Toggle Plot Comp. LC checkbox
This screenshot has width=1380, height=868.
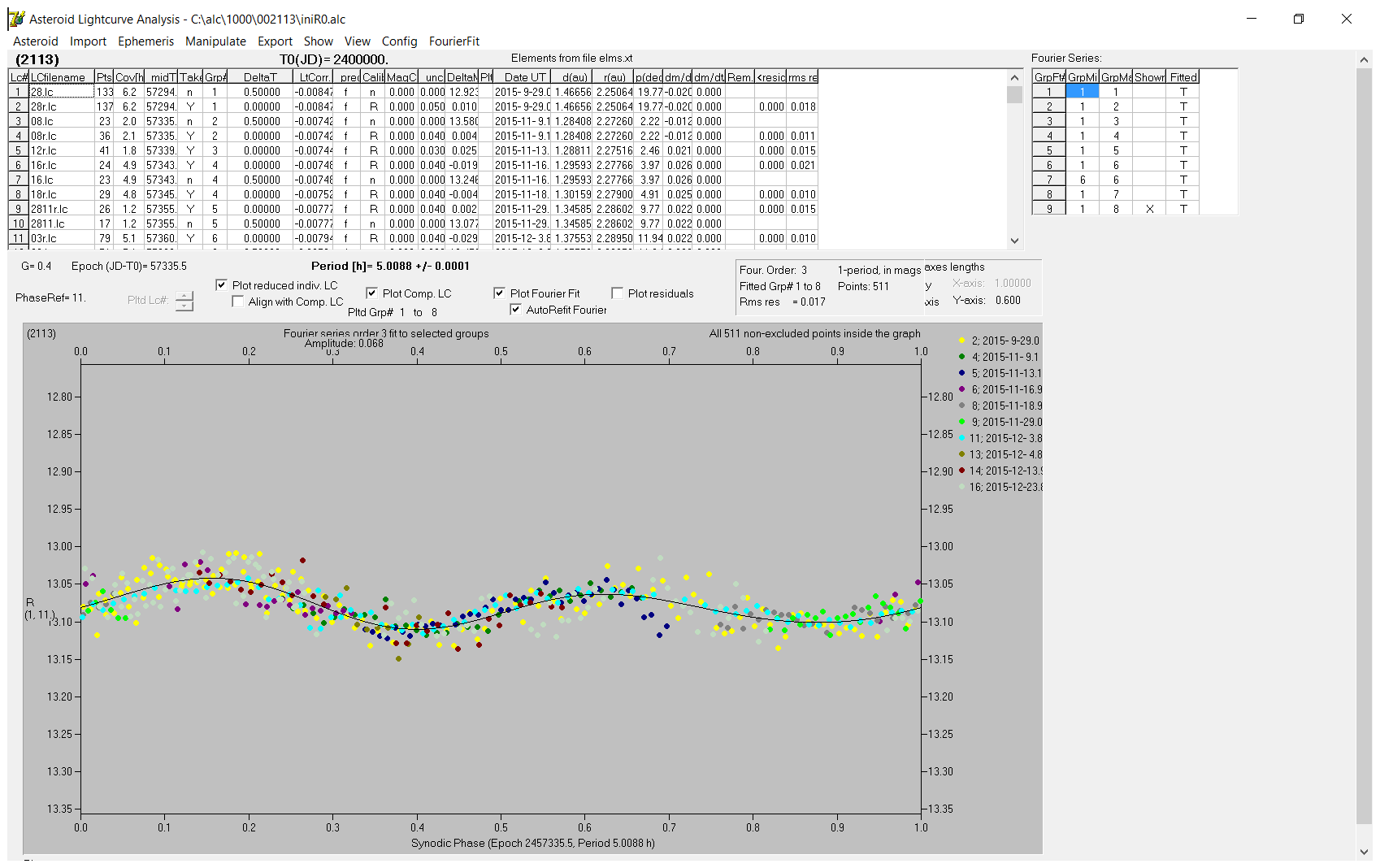(x=371, y=293)
